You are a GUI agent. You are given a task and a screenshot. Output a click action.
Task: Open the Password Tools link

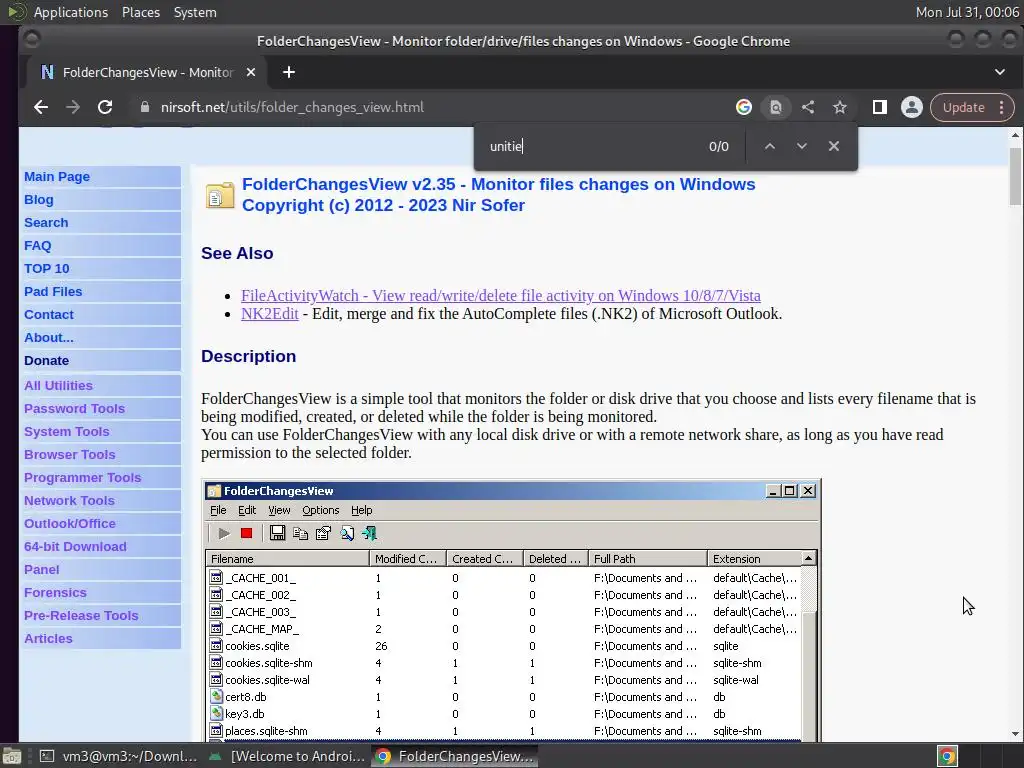[74, 408]
